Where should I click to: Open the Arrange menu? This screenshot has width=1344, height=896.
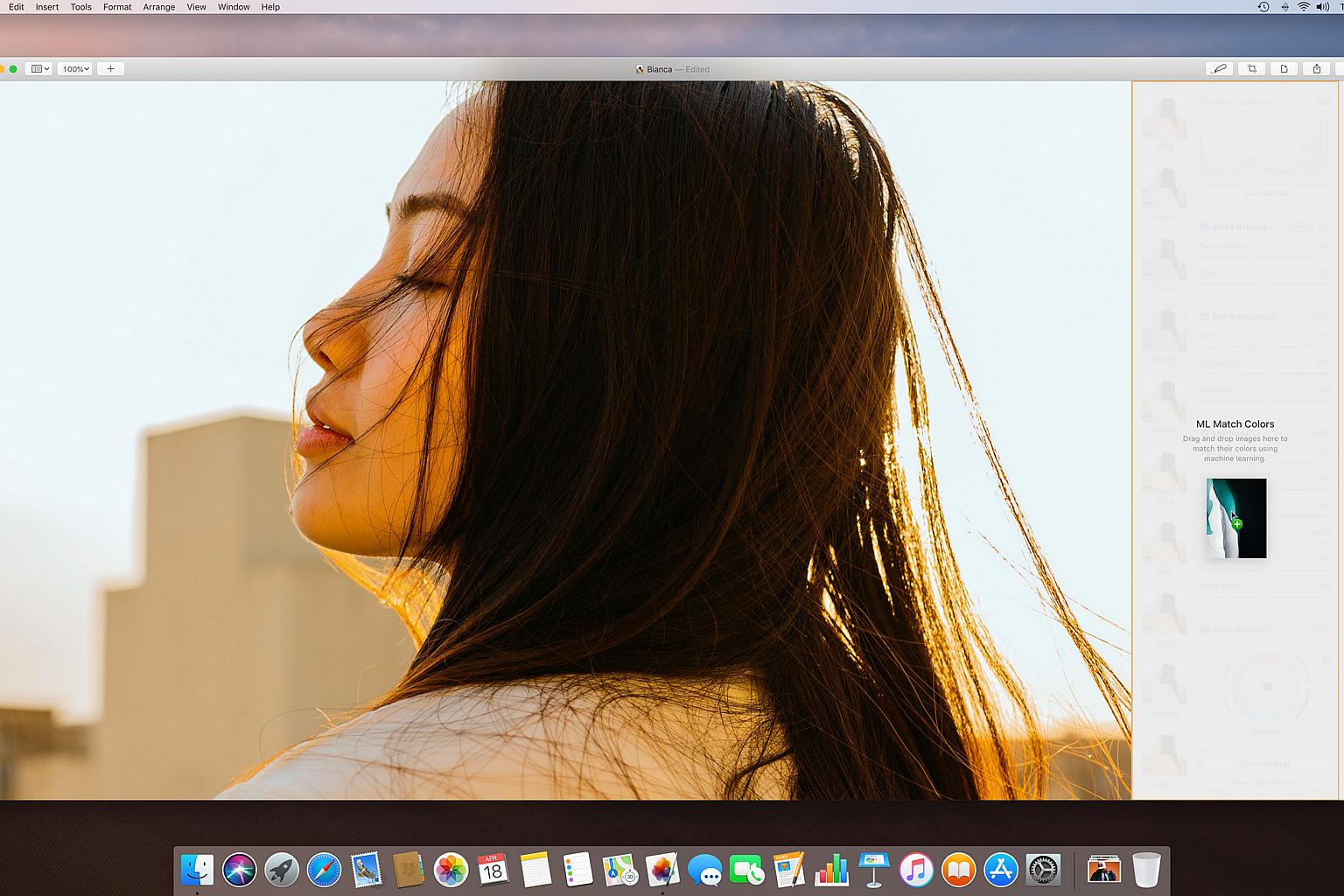158,7
